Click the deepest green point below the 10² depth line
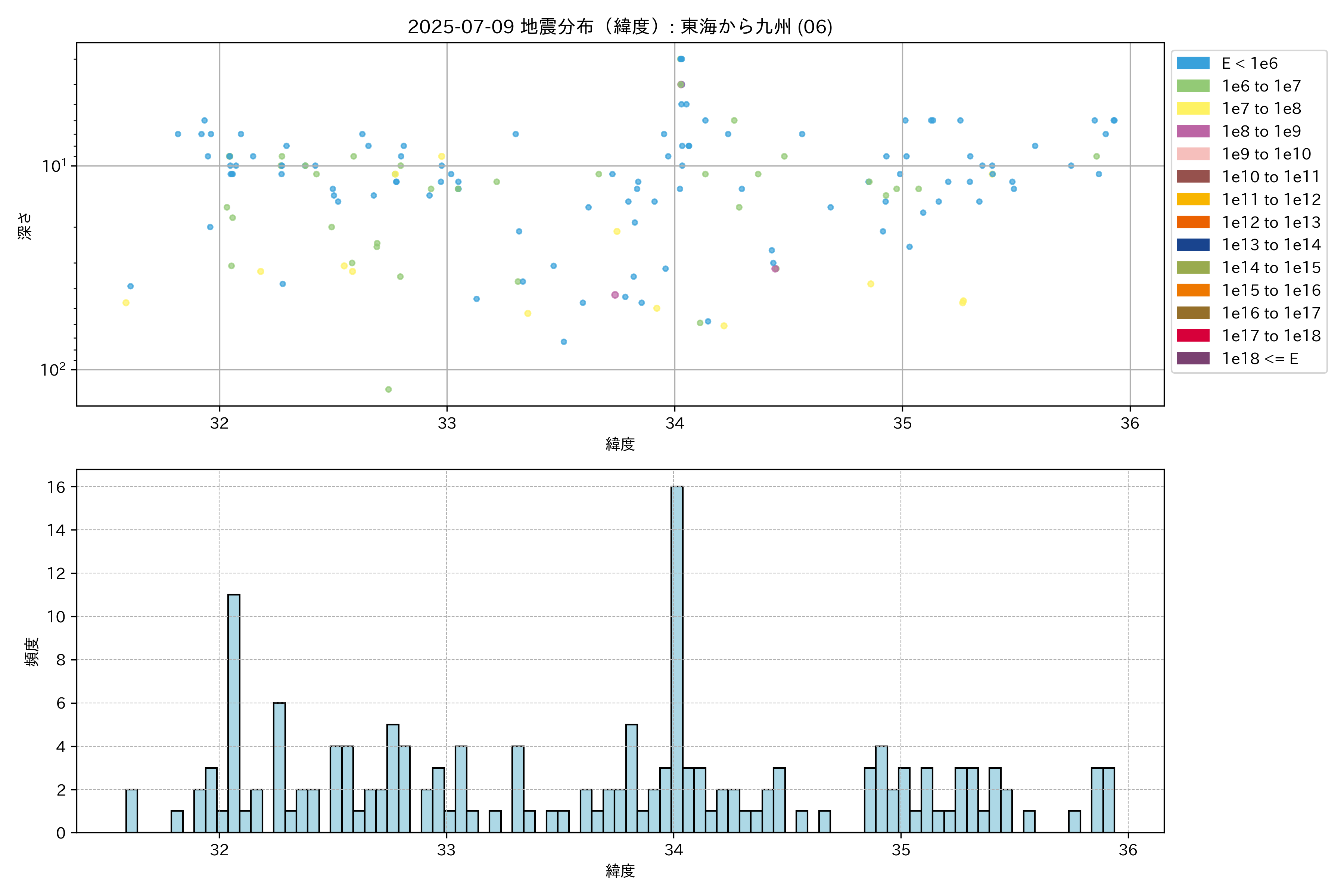The height and width of the screenshot is (896, 1344). 389,390
